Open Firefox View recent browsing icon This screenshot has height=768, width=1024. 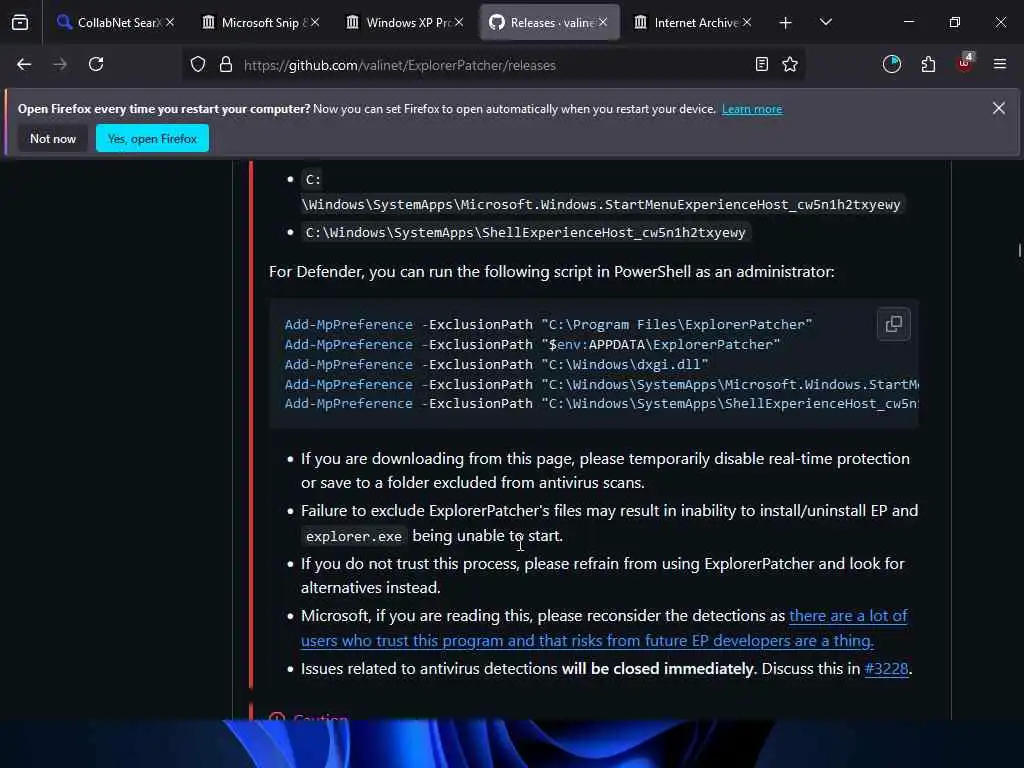[20, 22]
